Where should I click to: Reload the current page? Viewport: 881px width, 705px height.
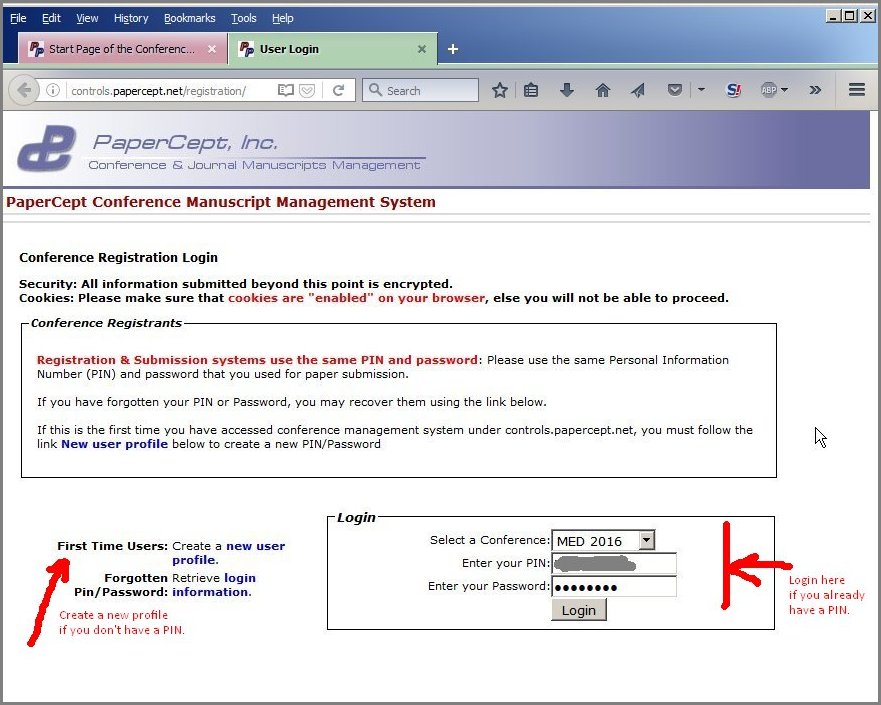tap(338, 90)
